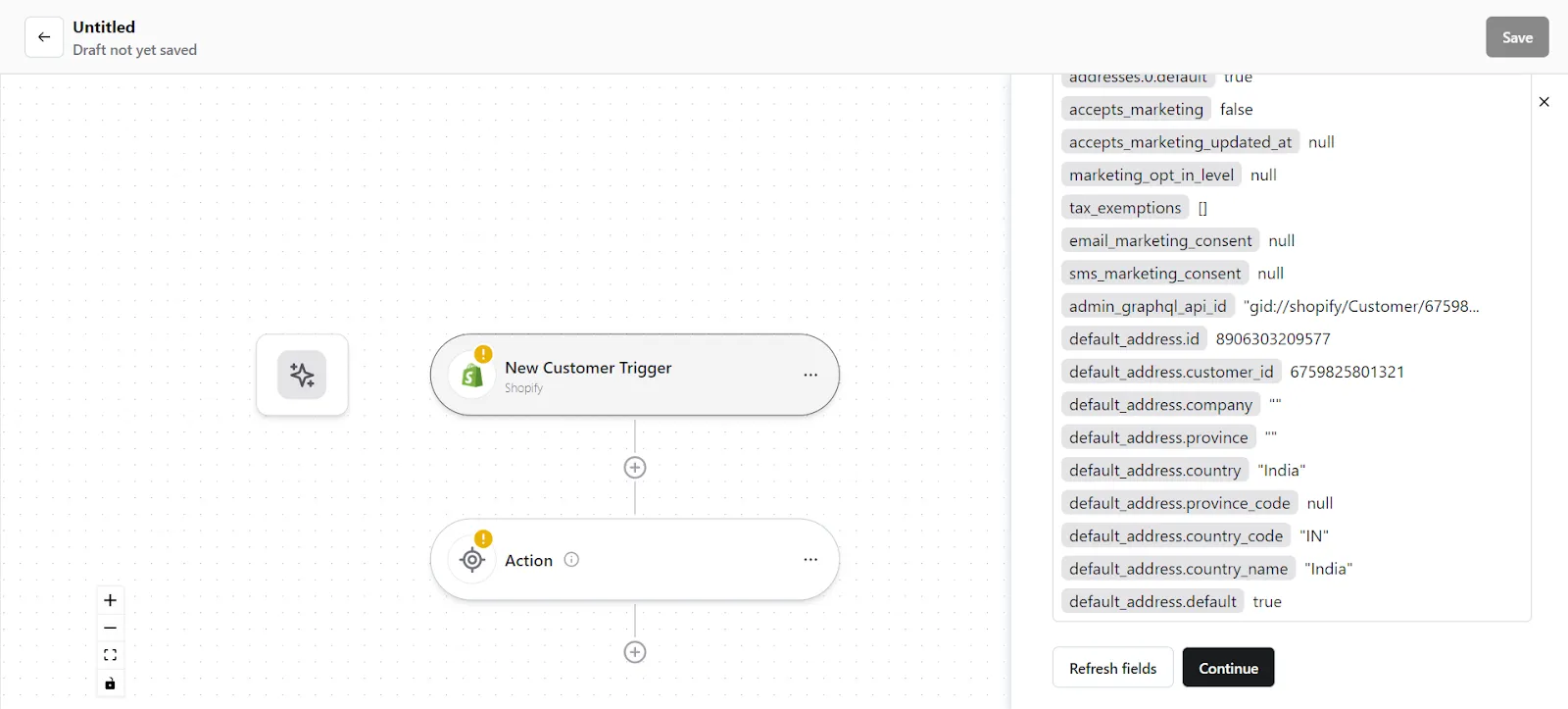Click the value 8906303209577

point(1273,339)
